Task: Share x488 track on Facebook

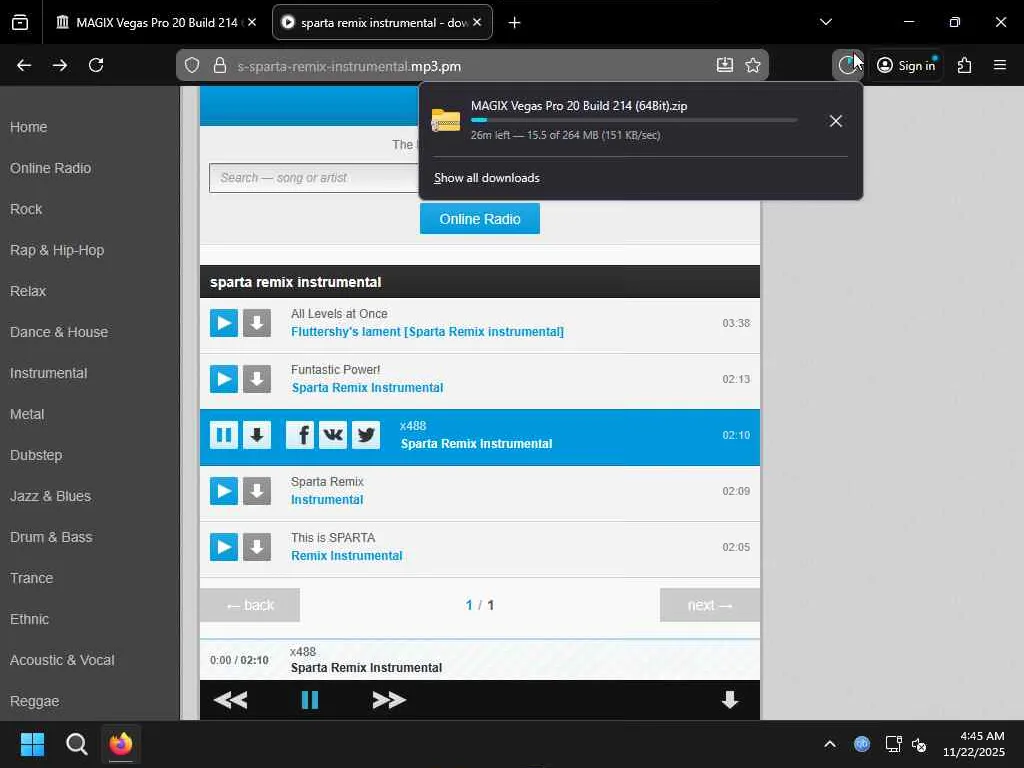Action: pos(300,435)
